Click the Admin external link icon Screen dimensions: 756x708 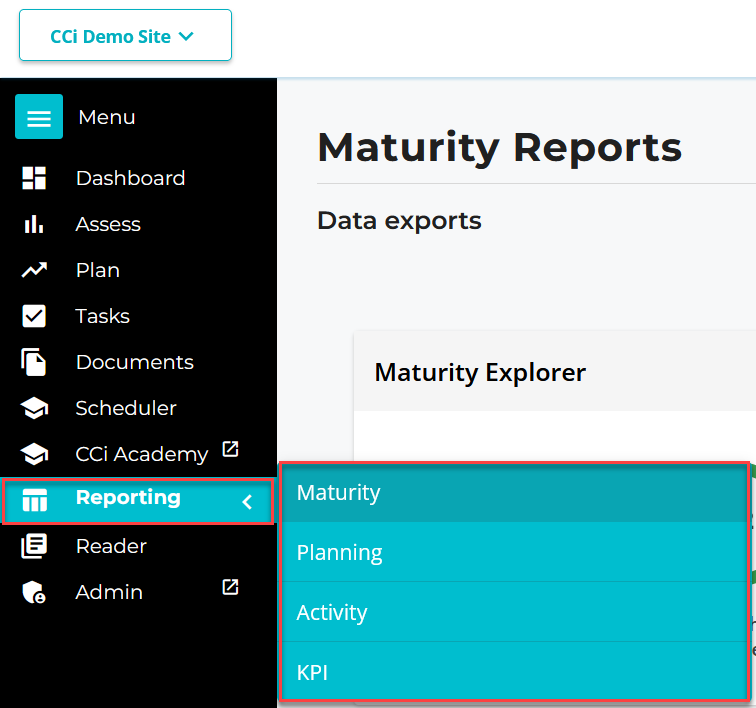pos(230,587)
